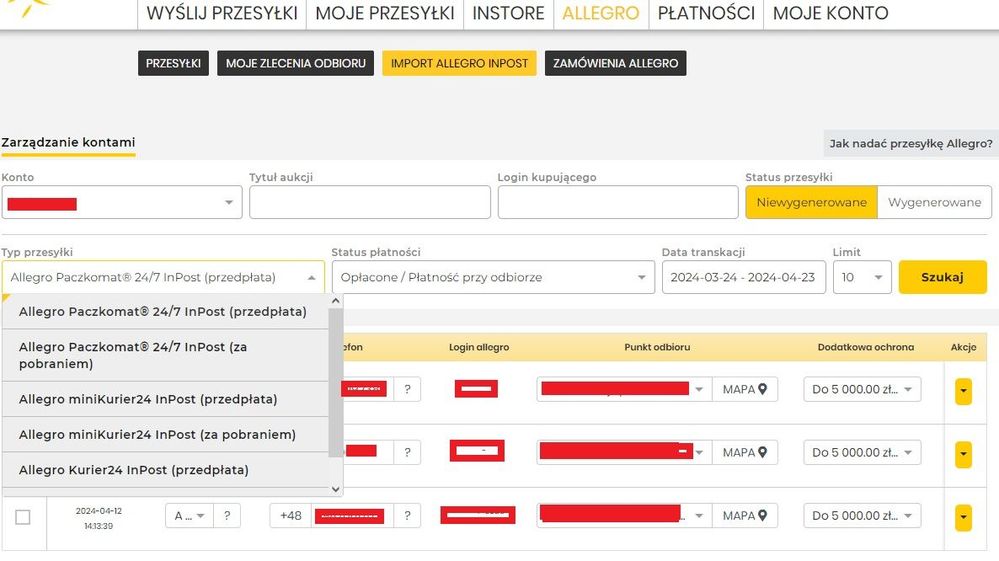Screen dimensions: 999x561
Task: Choose Allegro miniKurier24 InPost (przedpłata) option
Action: (x=148, y=399)
